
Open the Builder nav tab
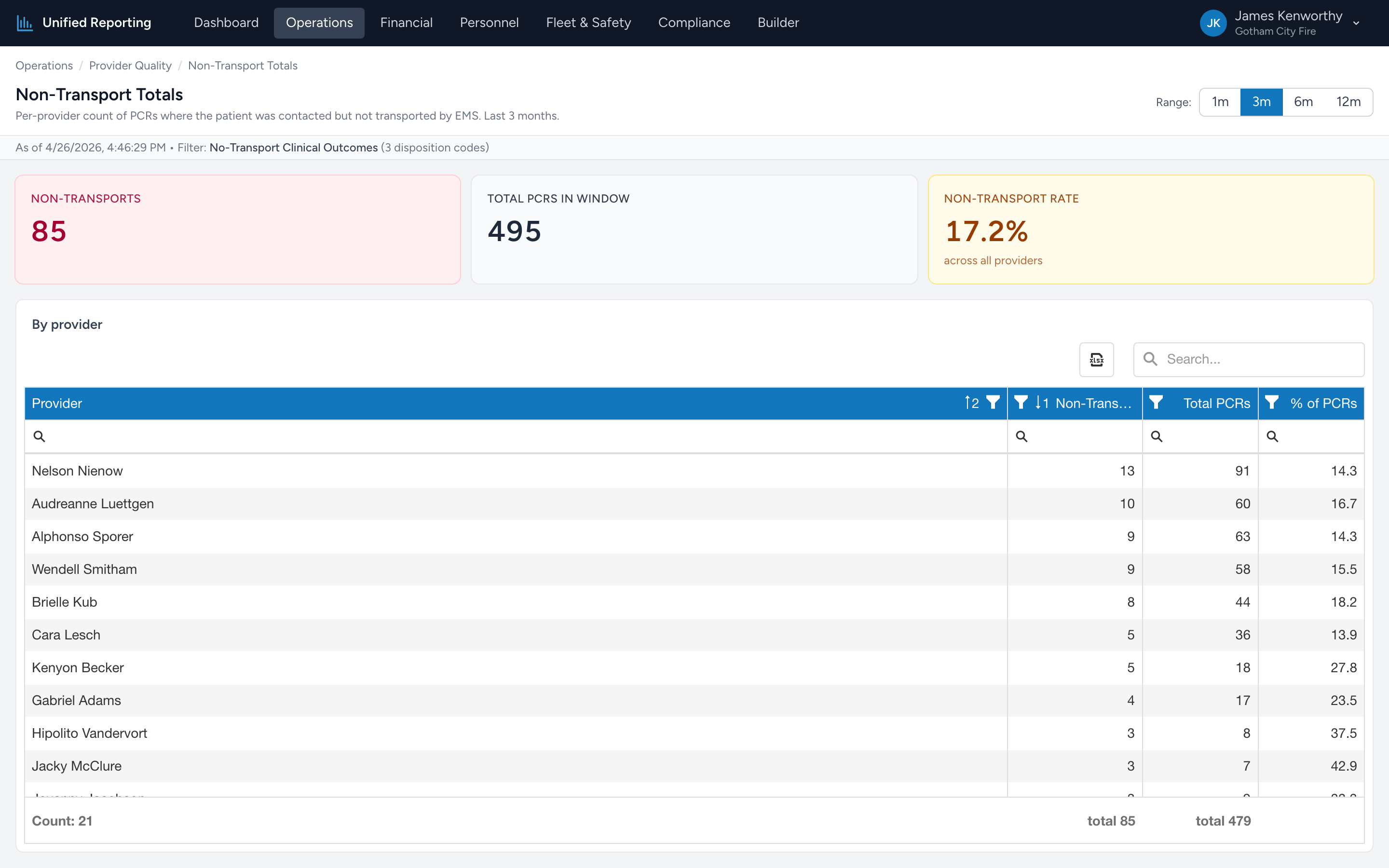[778, 23]
